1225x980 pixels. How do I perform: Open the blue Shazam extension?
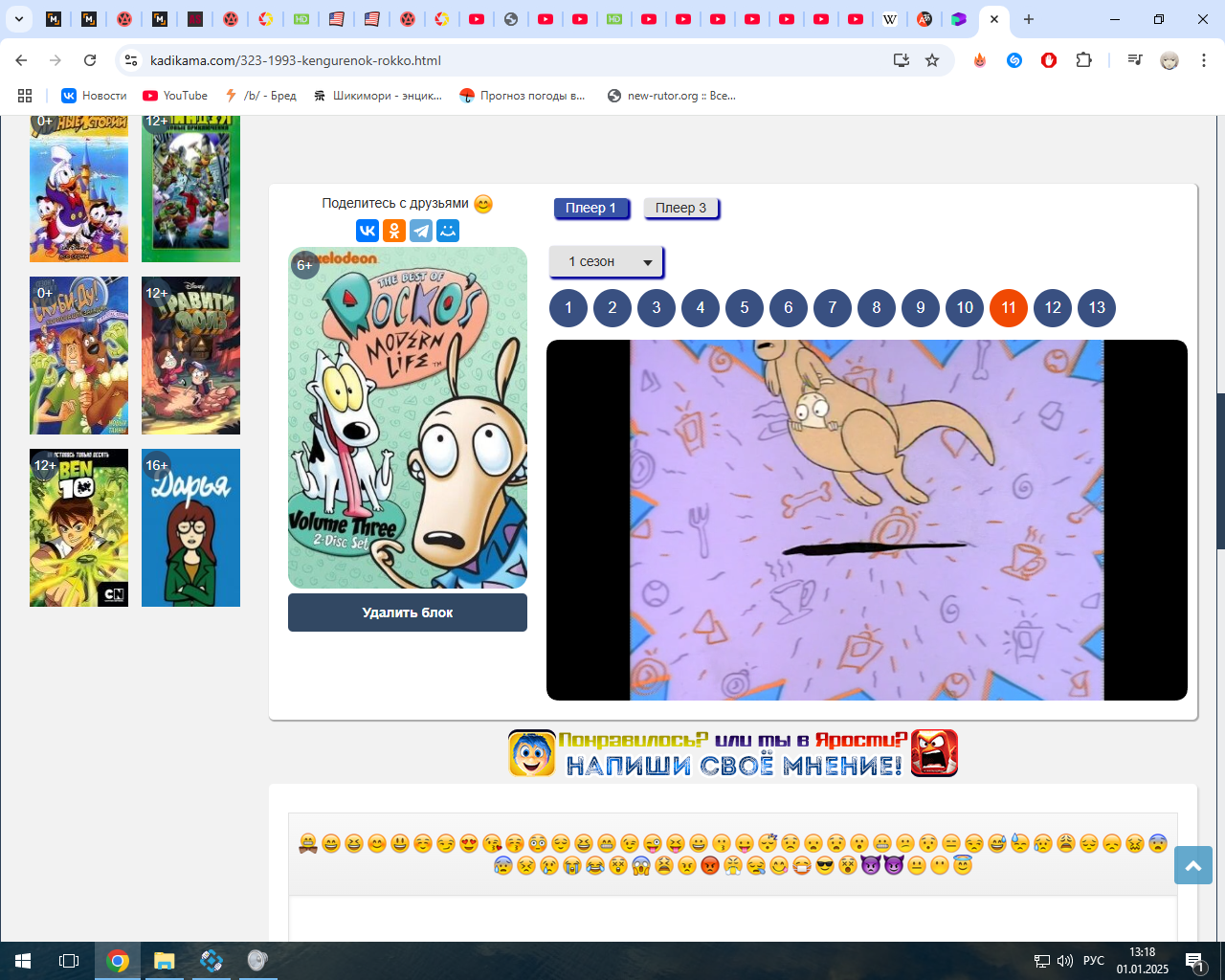point(1014,60)
